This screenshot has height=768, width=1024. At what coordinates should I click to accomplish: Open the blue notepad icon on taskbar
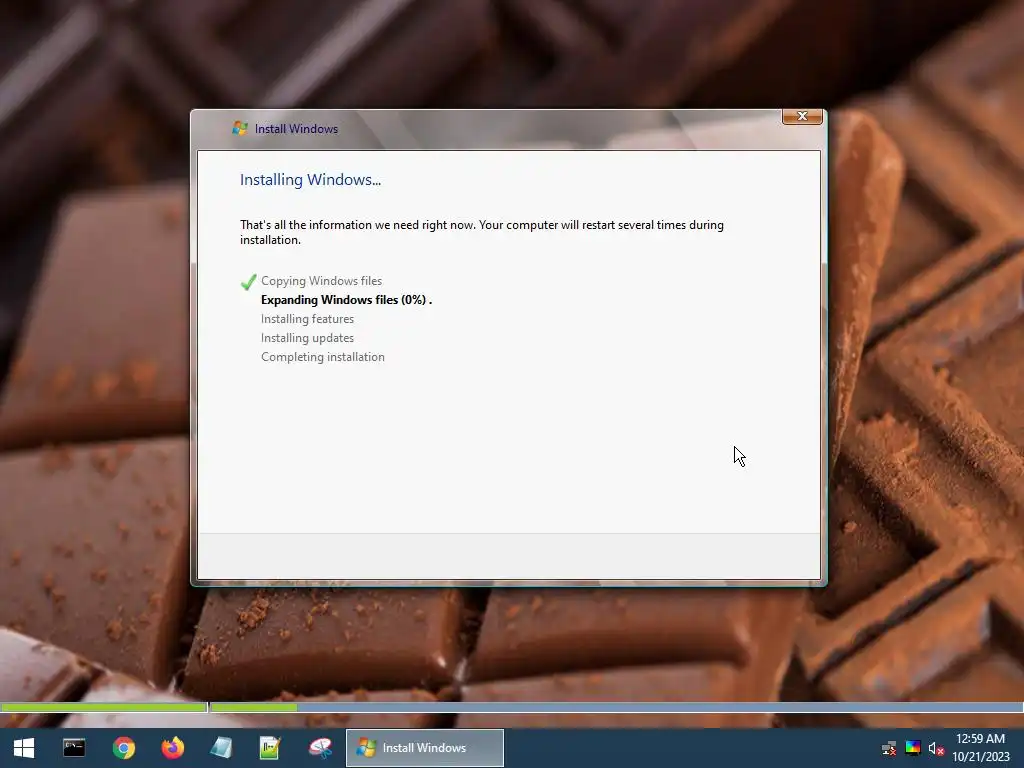(221, 748)
